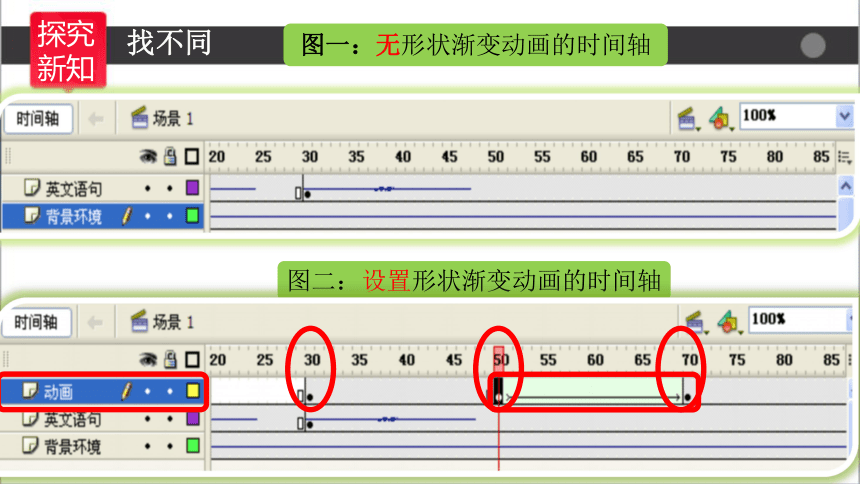
Task: Click outline column header in bottom timeline
Action: click(x=192, y=360)
